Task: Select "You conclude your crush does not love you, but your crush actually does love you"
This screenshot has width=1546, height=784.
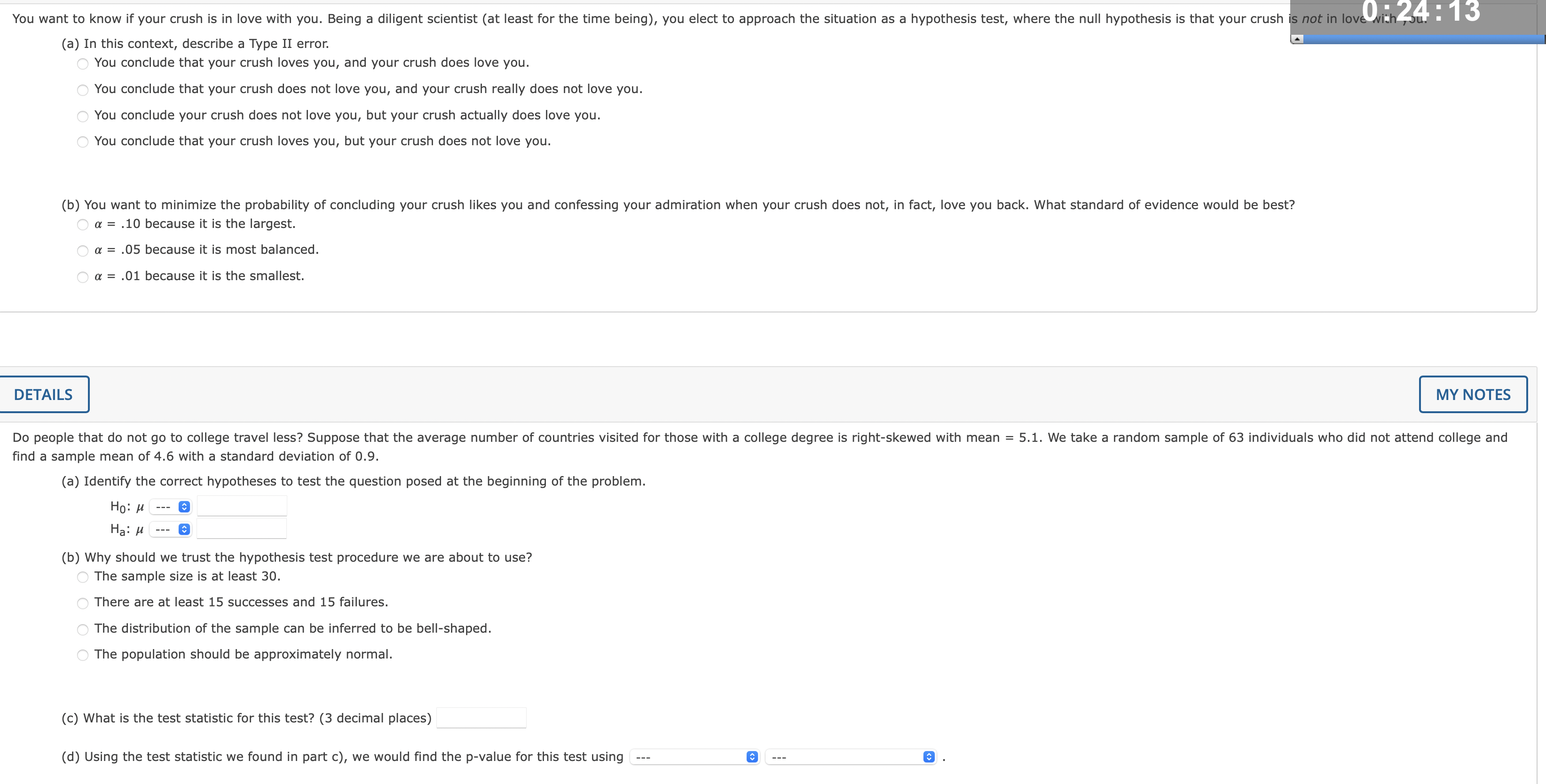Action: point(82,116)
